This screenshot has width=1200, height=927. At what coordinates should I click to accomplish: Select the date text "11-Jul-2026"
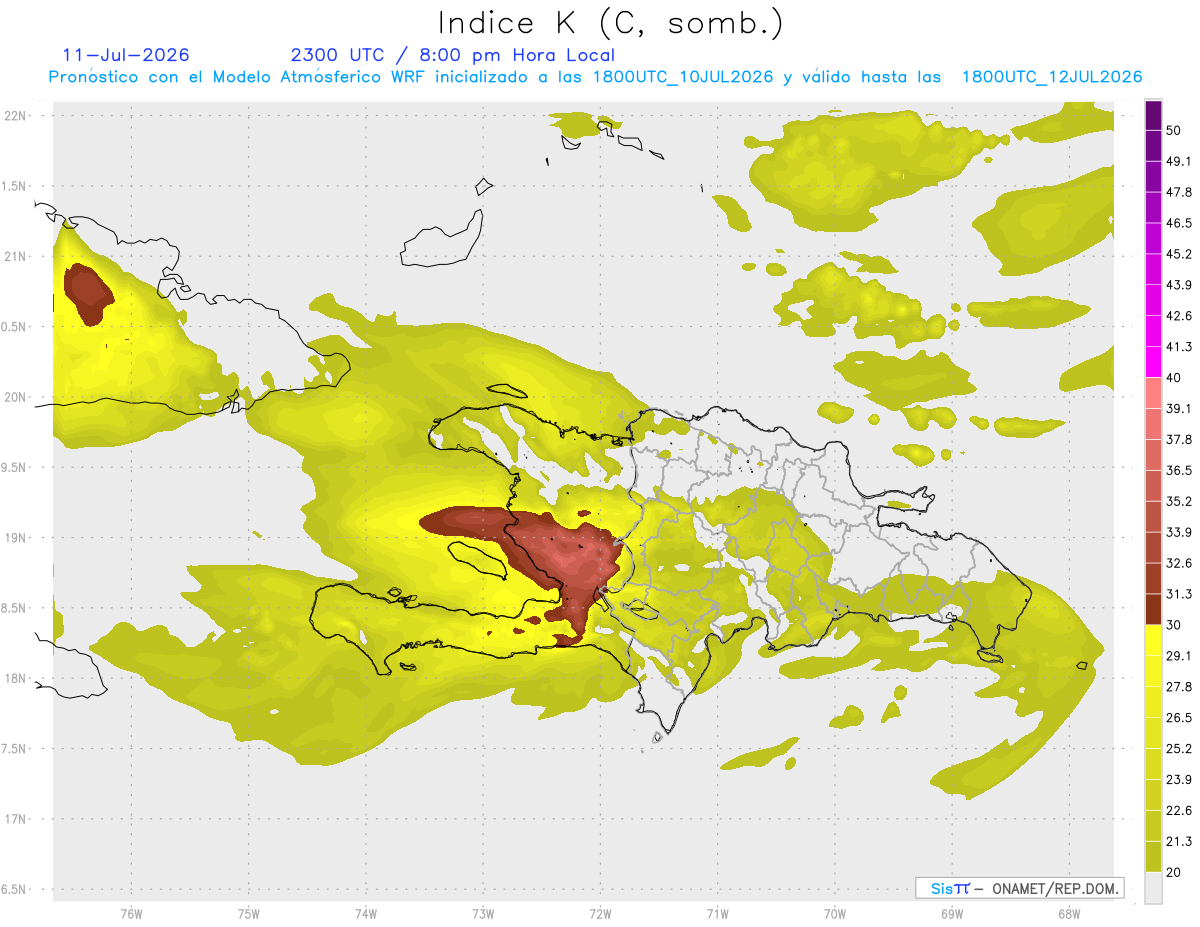click(126, 55)
